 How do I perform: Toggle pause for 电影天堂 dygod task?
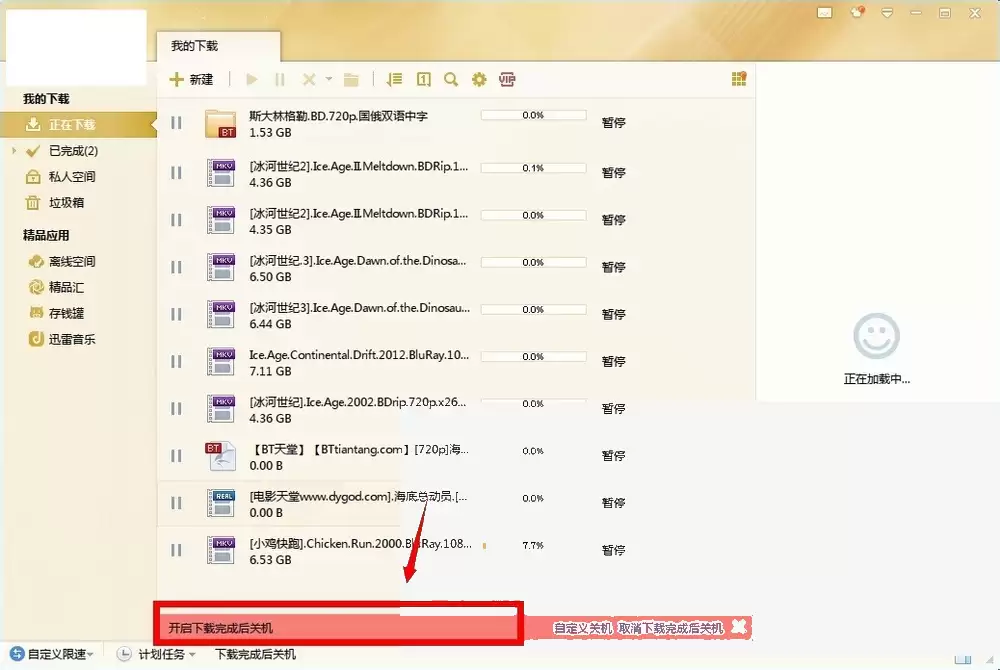[x=177, y=503]
